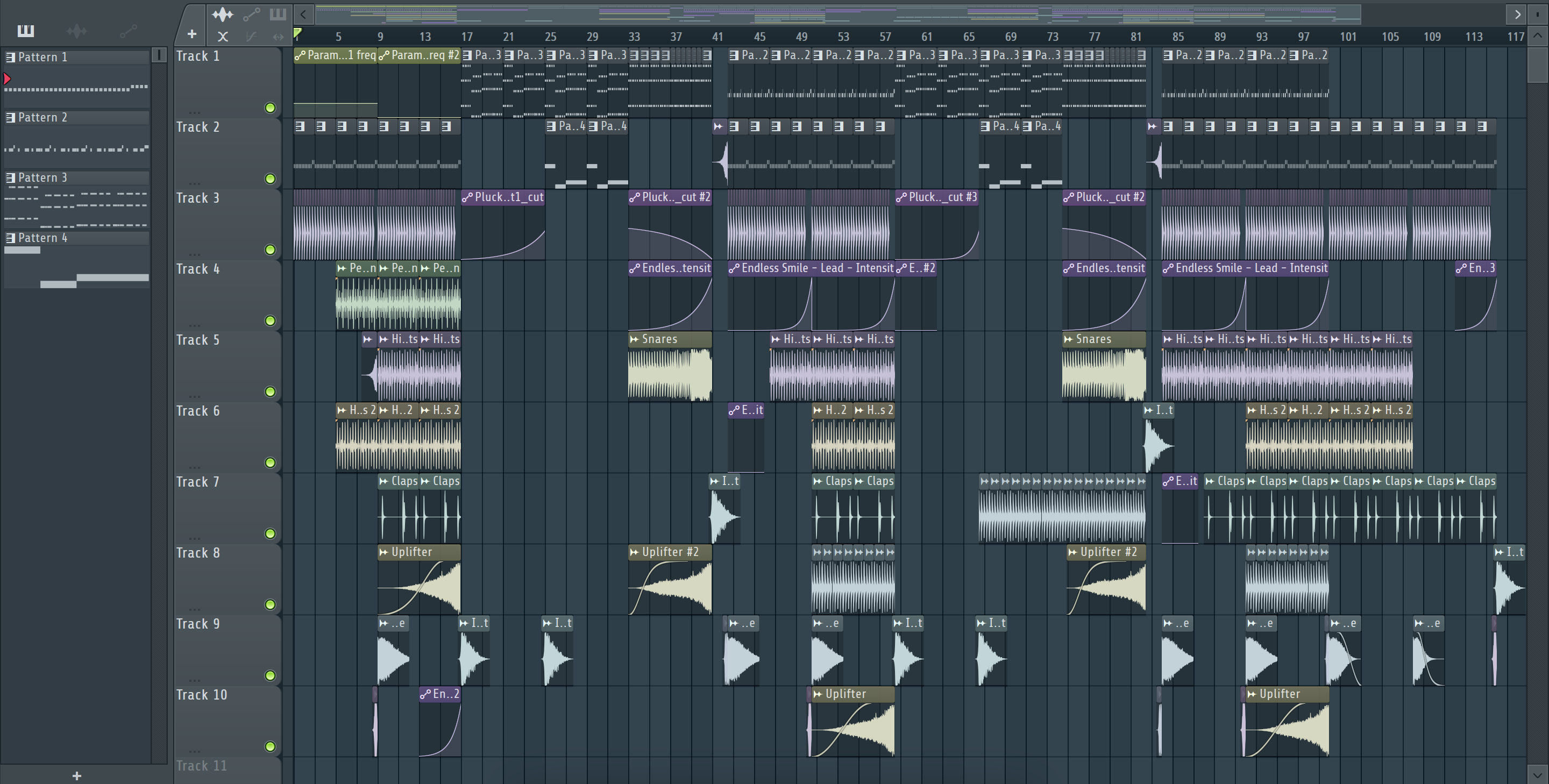The image size is (1549, 784).
Task: Click the picker panel scrollbar handle
Action: (x=159, y=55)
